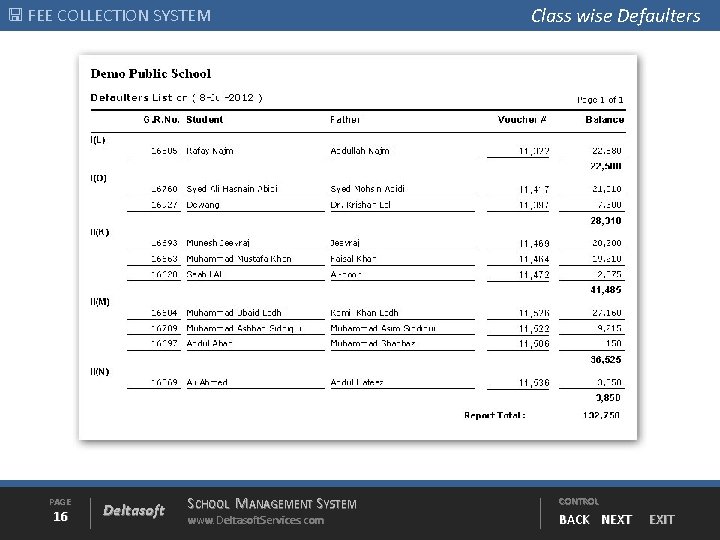
Task: Click the Voucher # column header
Action: (522, 119)
